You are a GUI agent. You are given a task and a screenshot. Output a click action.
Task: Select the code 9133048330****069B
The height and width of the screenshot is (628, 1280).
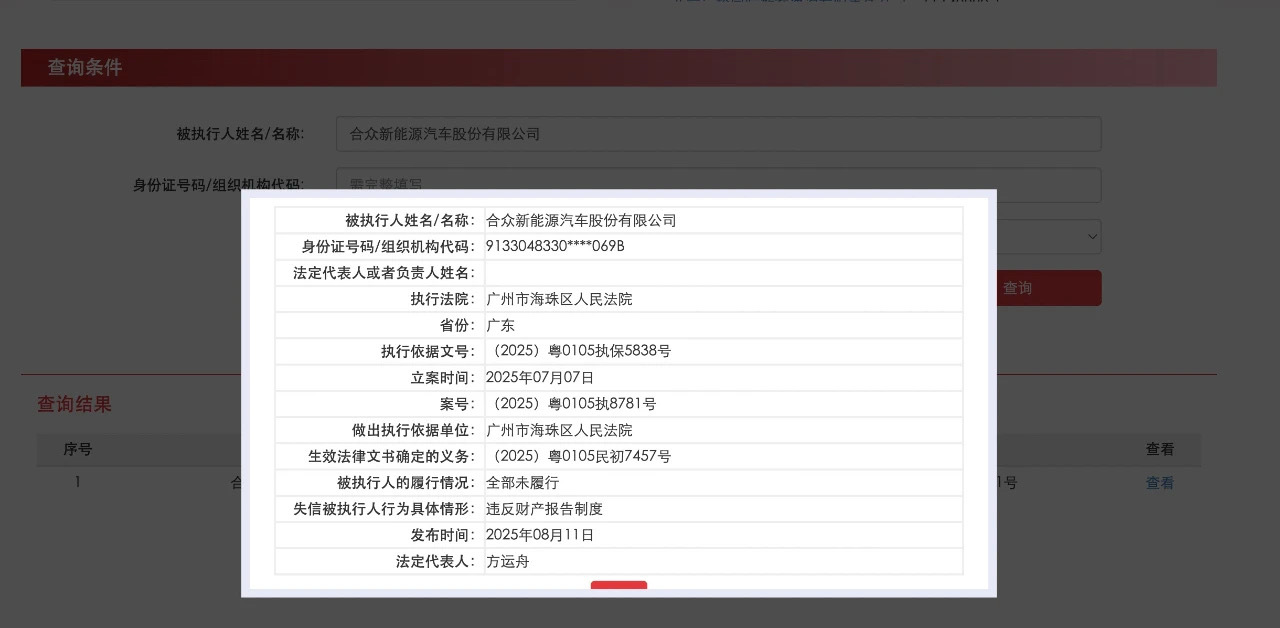(555, 246)
